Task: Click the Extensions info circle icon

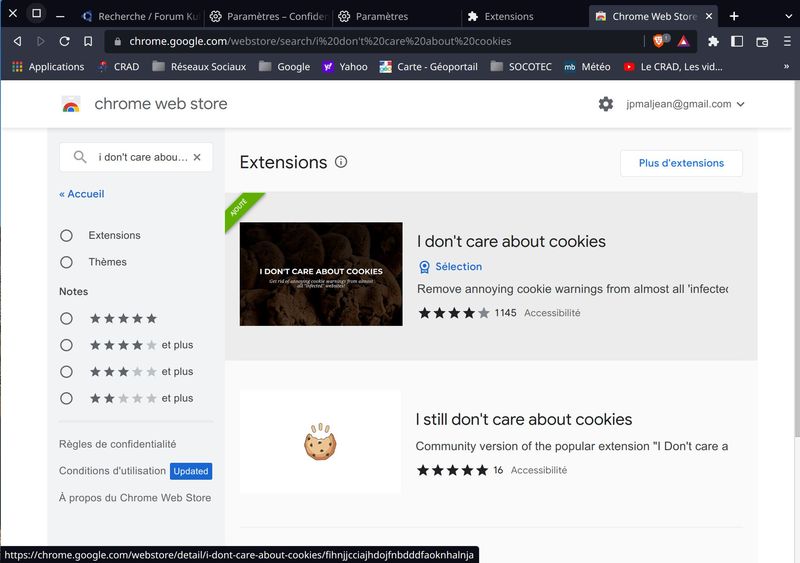Action: (341, 162)
